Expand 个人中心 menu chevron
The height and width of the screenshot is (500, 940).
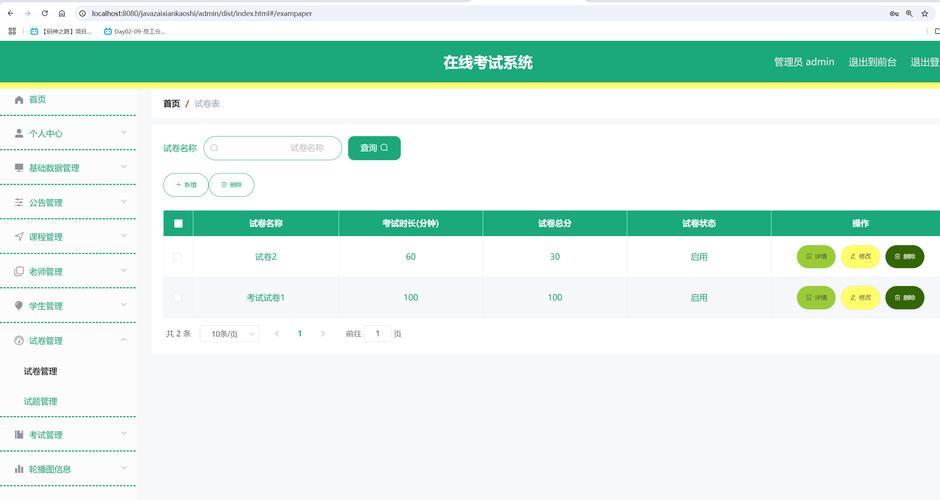pyautogui.click(x=123, y=132)
